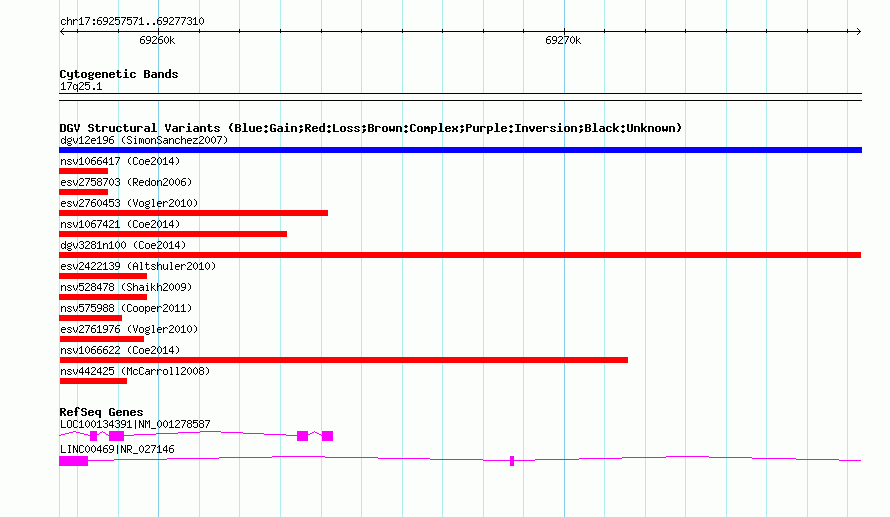Open esv2761976 (Vogler2010) variant label

coord(129,329)
